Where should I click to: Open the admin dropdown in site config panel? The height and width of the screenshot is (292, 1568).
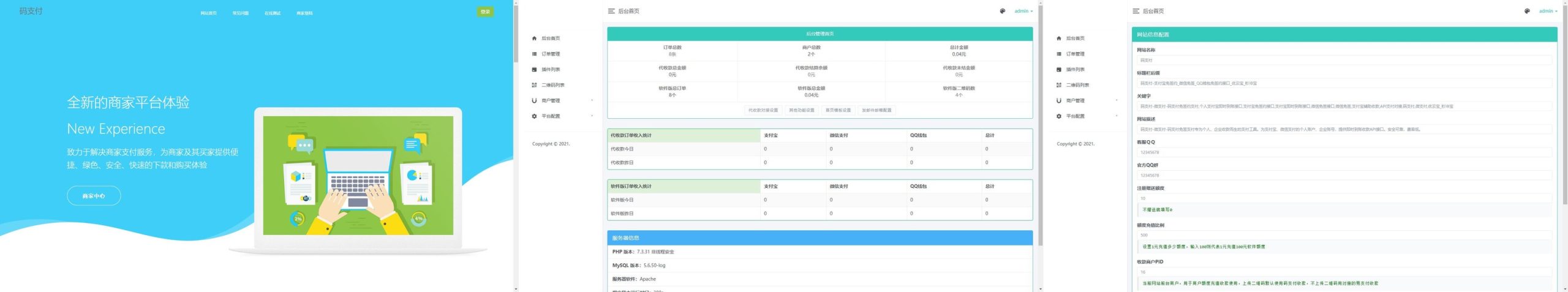click(x=1548, y=11)
